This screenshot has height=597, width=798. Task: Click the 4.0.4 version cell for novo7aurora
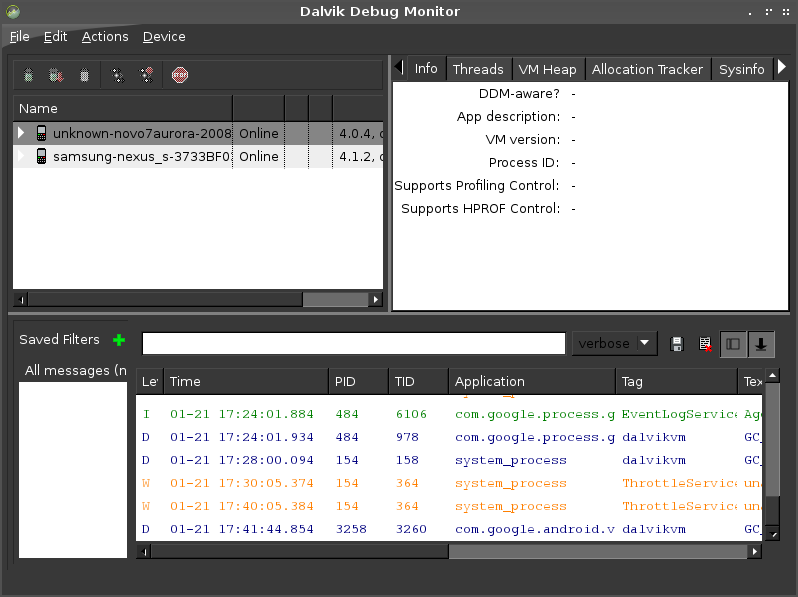tap(357, 133)
